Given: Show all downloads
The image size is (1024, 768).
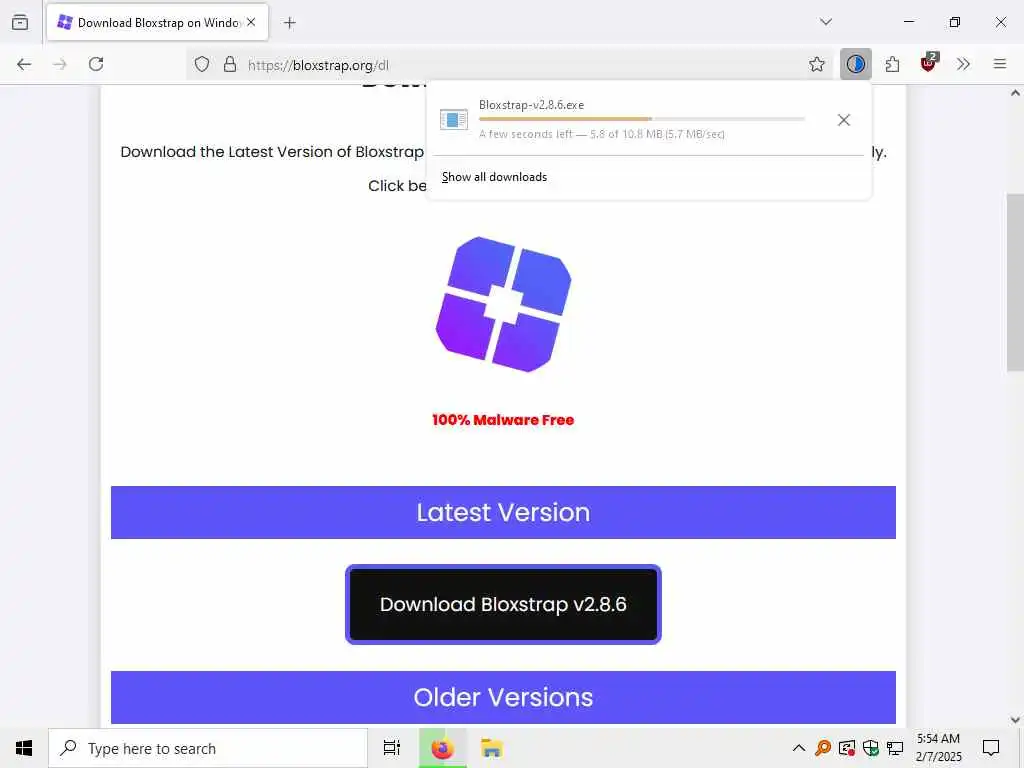Looking at the screenshot, I should click(494, 177).
